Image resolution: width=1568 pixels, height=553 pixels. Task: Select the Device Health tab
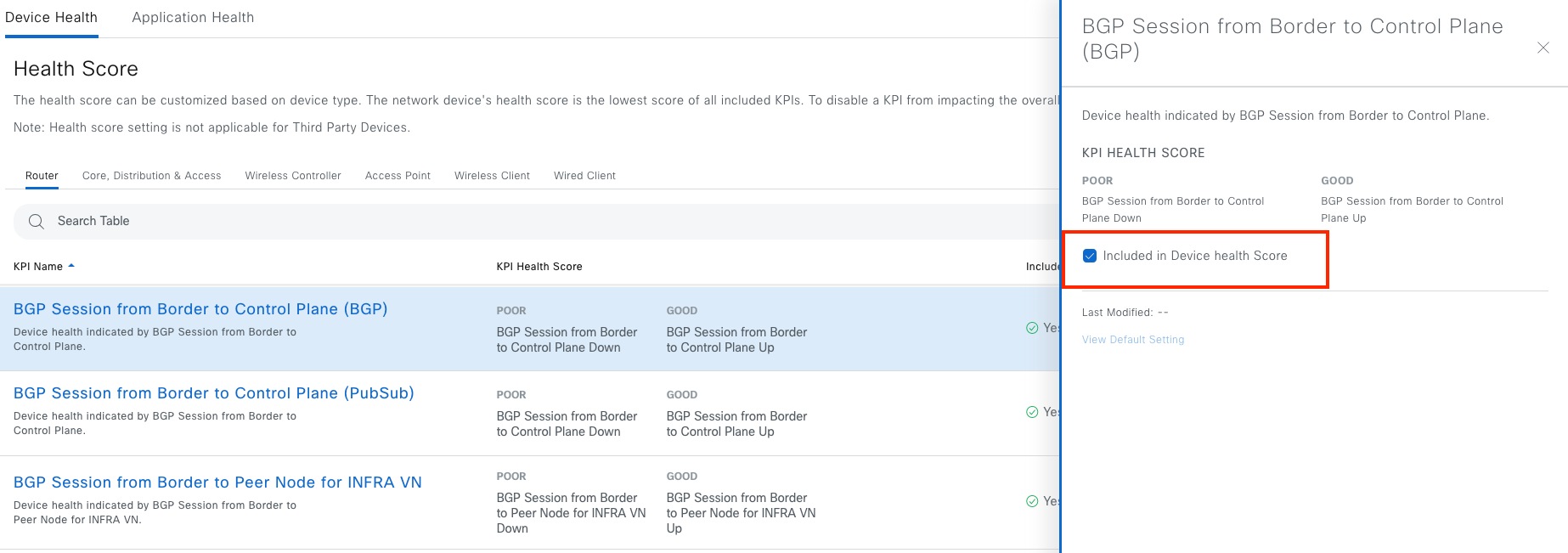point(51,18)
